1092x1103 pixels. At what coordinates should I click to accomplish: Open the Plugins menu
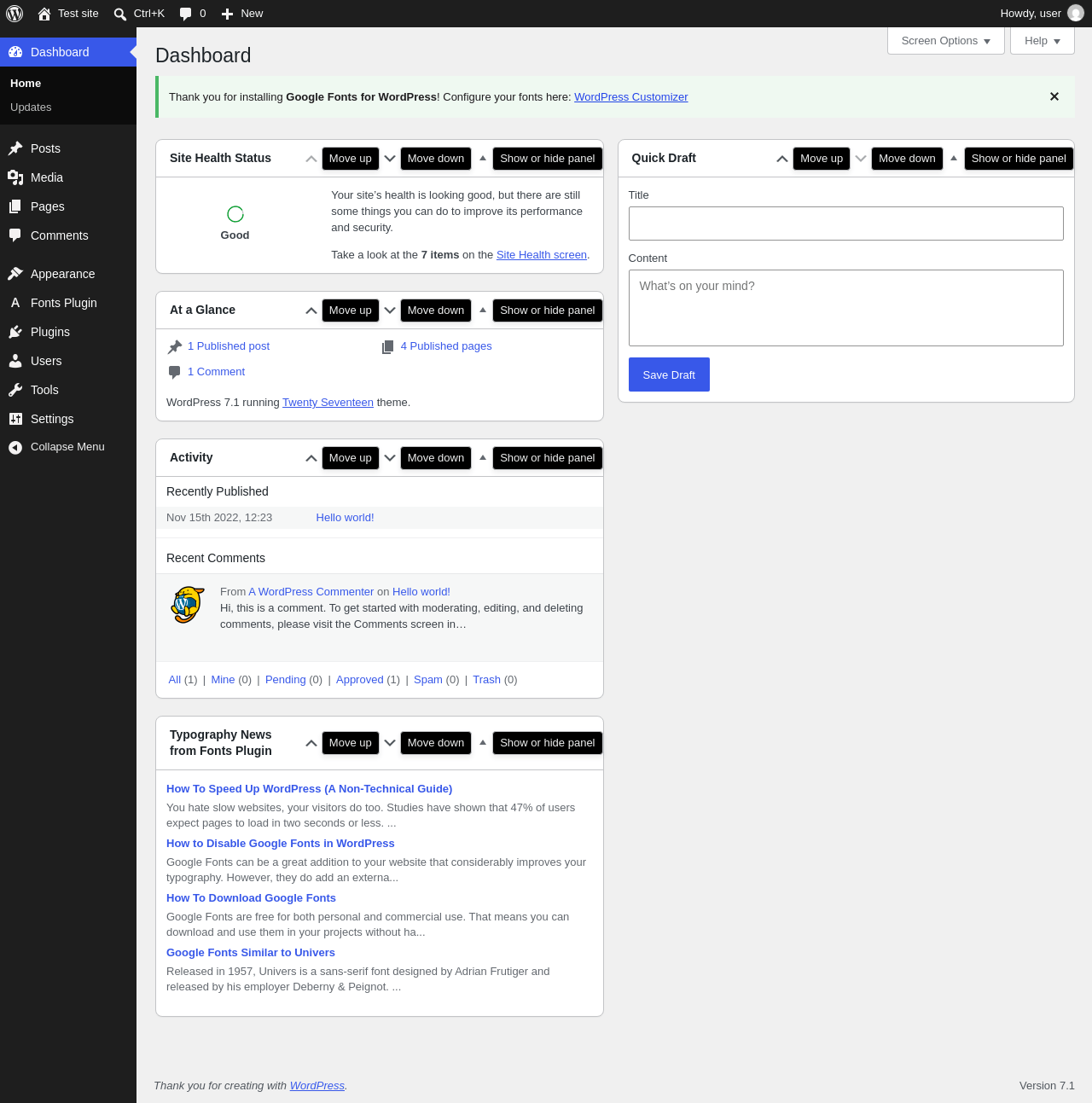tap(68, 332)
